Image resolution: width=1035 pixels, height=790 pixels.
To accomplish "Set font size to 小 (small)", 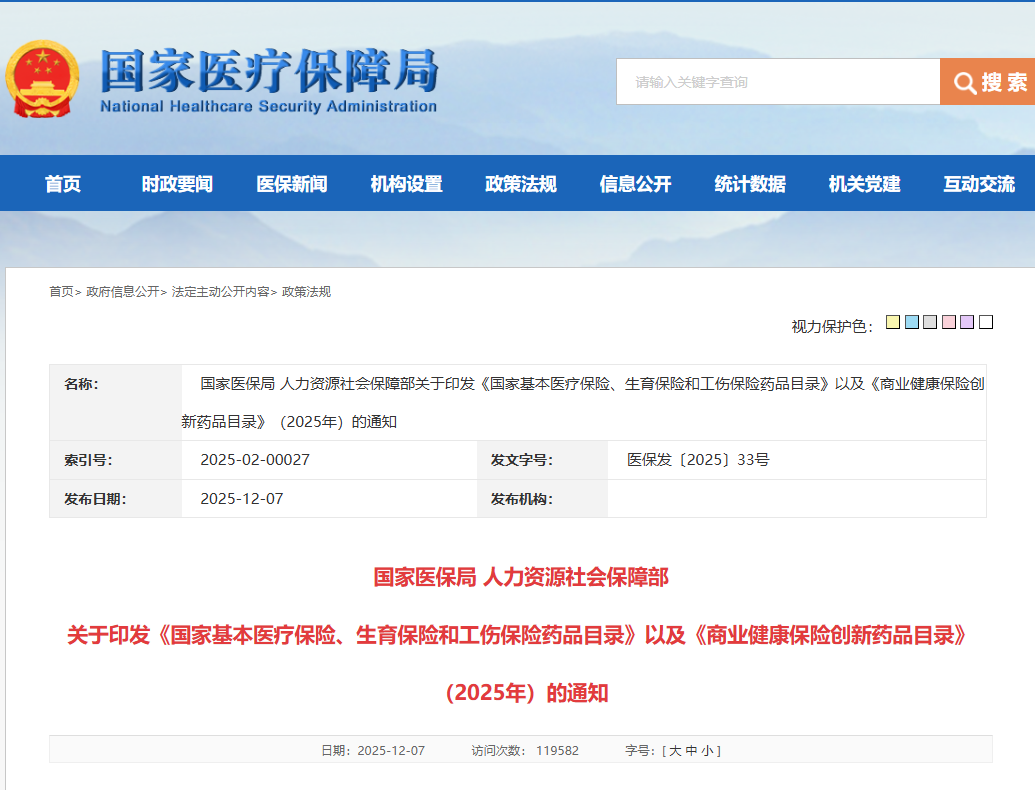I will pyautogui.click(x=708, y=751).
